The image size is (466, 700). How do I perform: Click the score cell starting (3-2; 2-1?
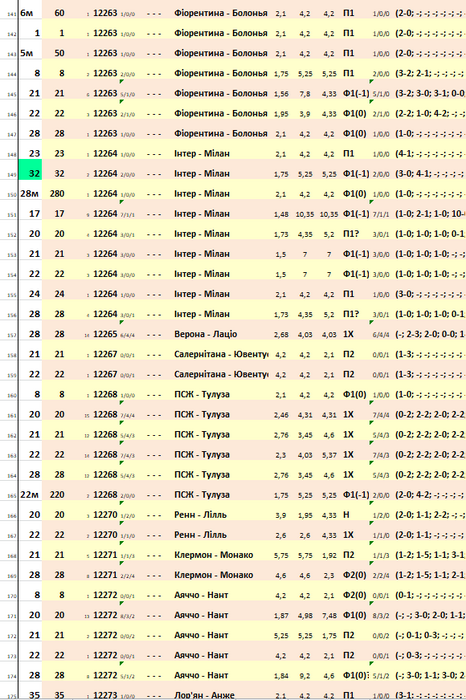[430, 73]
